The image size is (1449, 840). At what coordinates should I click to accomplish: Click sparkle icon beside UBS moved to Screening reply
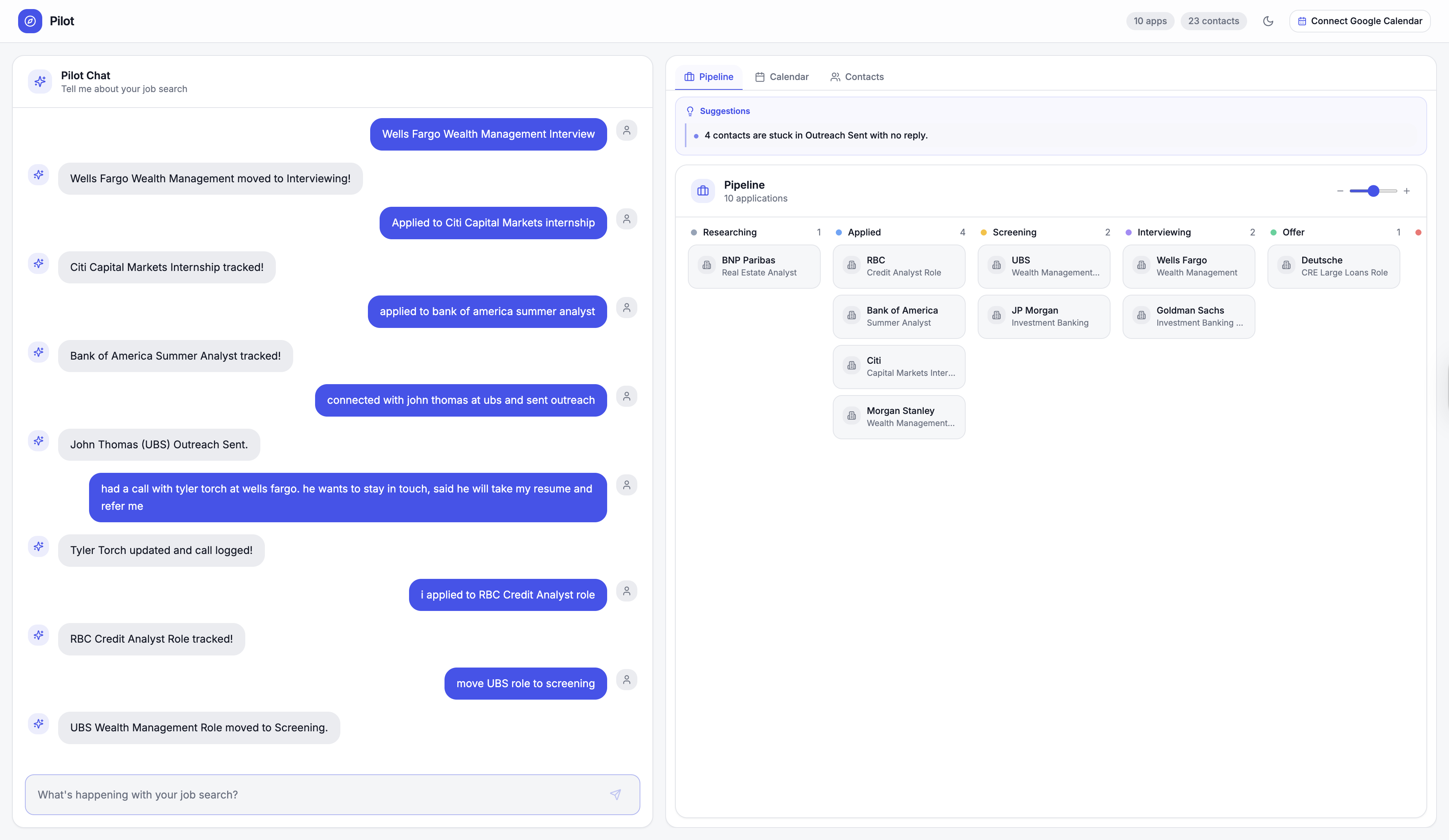38,723
